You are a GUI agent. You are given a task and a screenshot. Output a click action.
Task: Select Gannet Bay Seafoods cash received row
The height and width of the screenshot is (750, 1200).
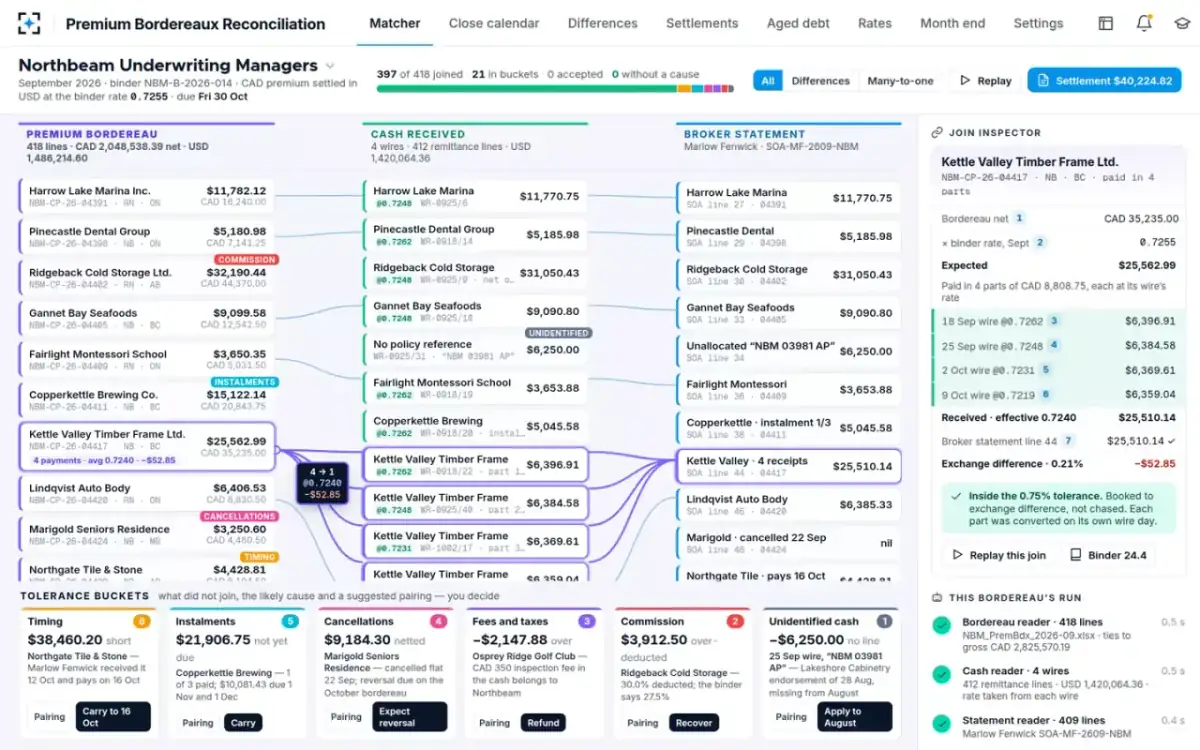click(475, 312)
